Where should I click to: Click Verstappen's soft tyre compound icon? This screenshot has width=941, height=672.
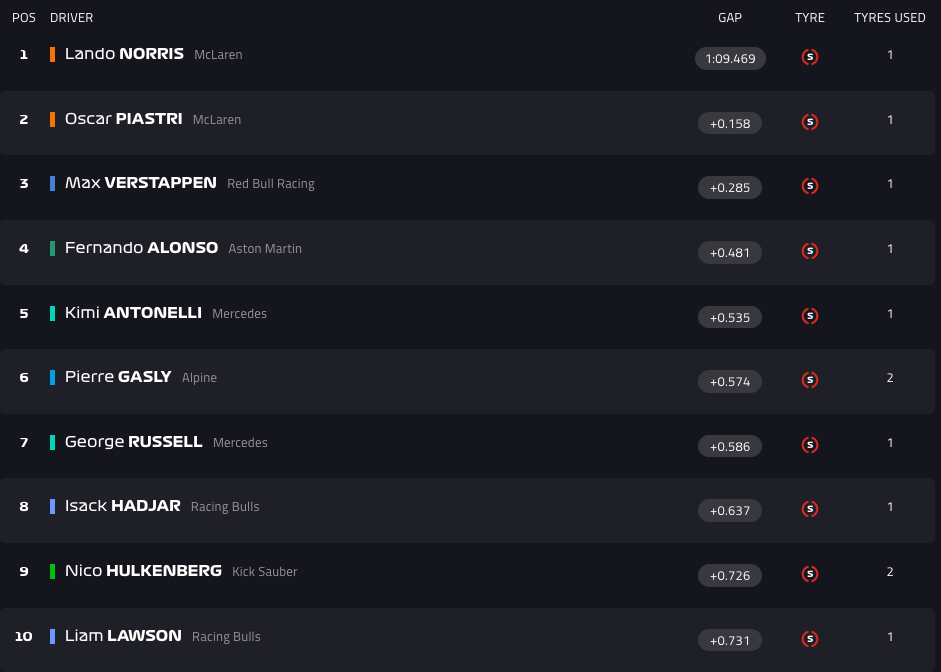810,186
